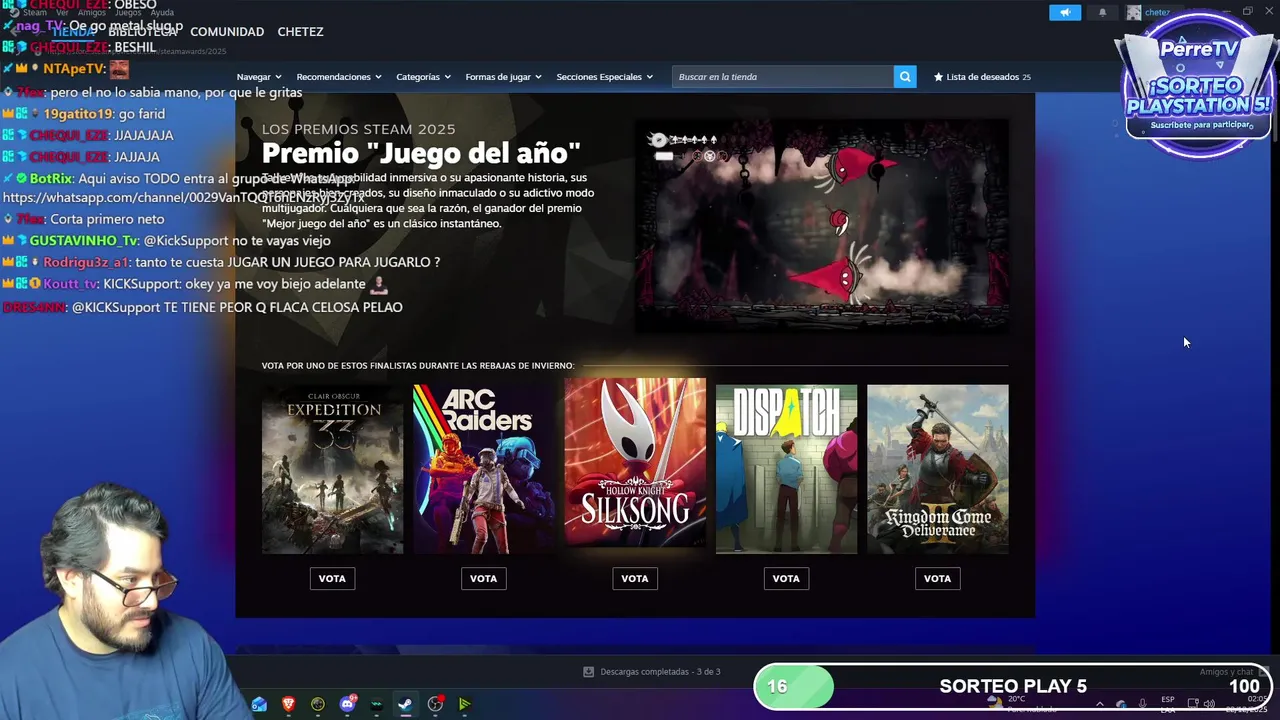Screen dimensions: 1280x720
Task: Open Brave browser from taskbar
Action: (x=289, y=704)
